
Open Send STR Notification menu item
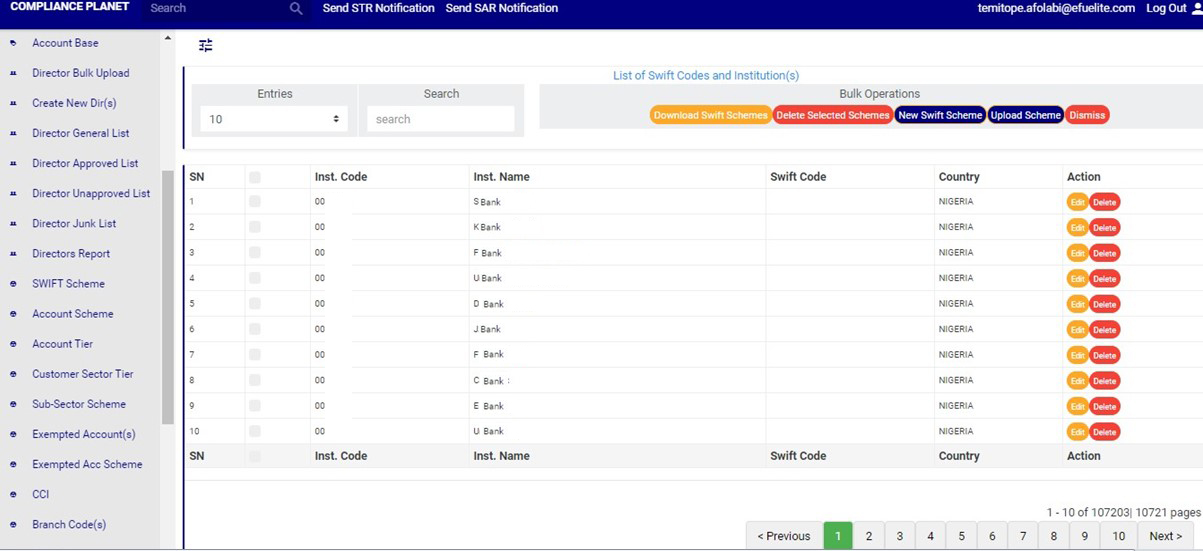378,8
